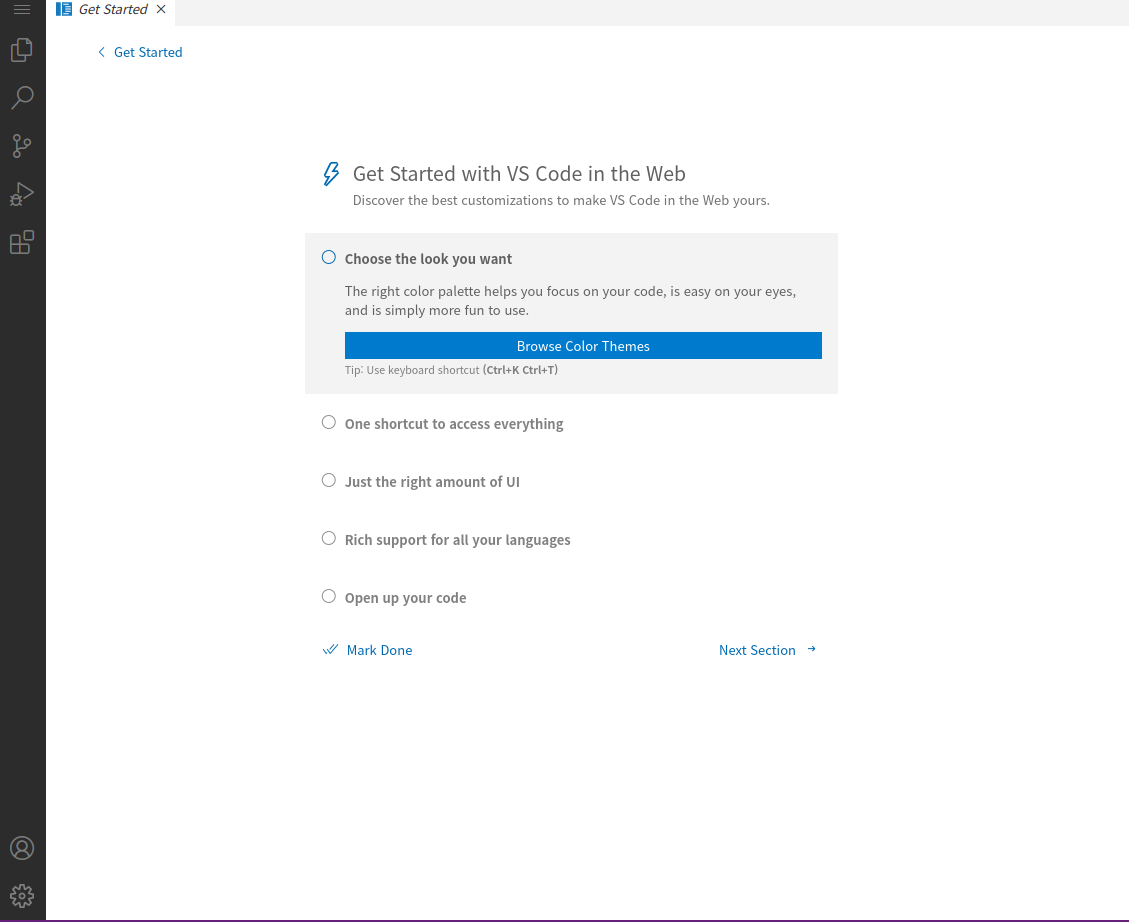Click the 'right color palette' description text
Screen dimensions: 1129x922
tap(570, 301)
